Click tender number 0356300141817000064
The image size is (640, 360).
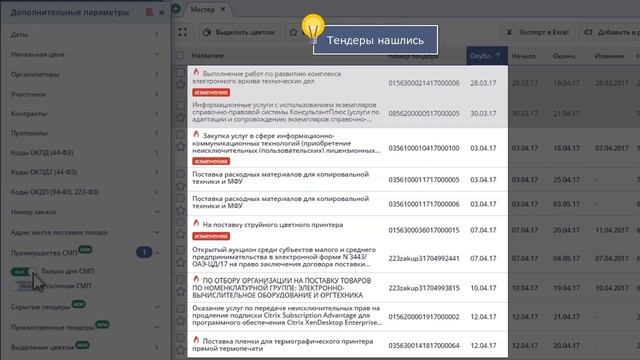(x=424, y=345)
